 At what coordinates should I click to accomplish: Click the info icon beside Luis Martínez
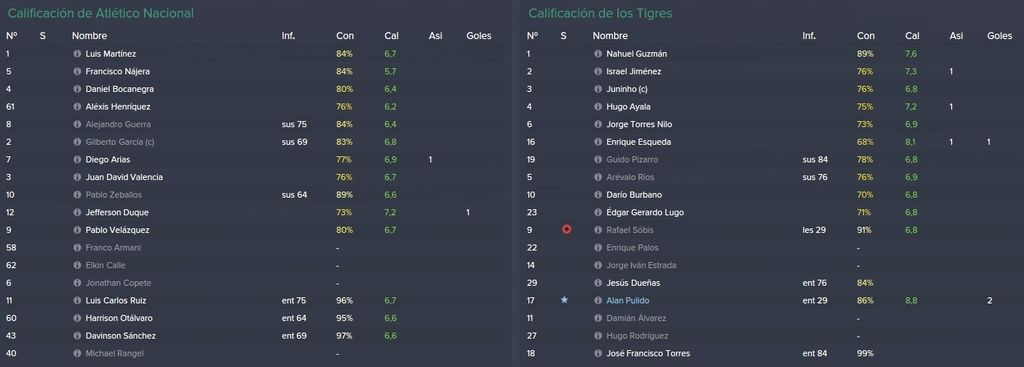click(x=77, y=54)
